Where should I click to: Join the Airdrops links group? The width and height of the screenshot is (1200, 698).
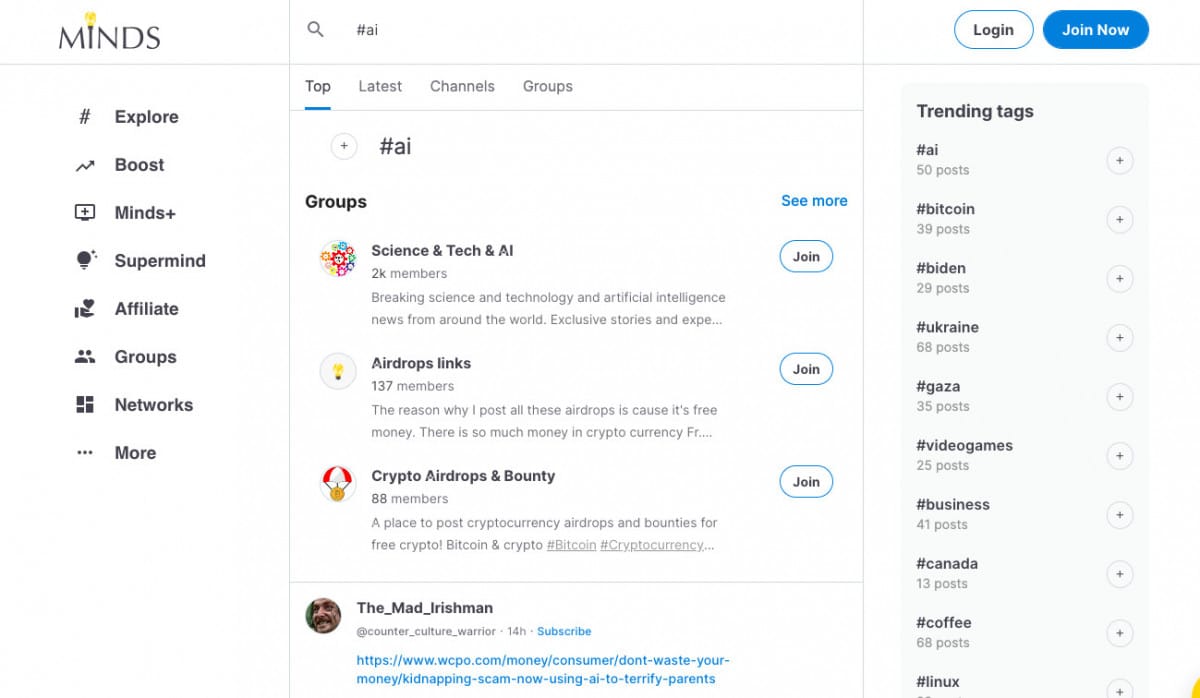806,369
